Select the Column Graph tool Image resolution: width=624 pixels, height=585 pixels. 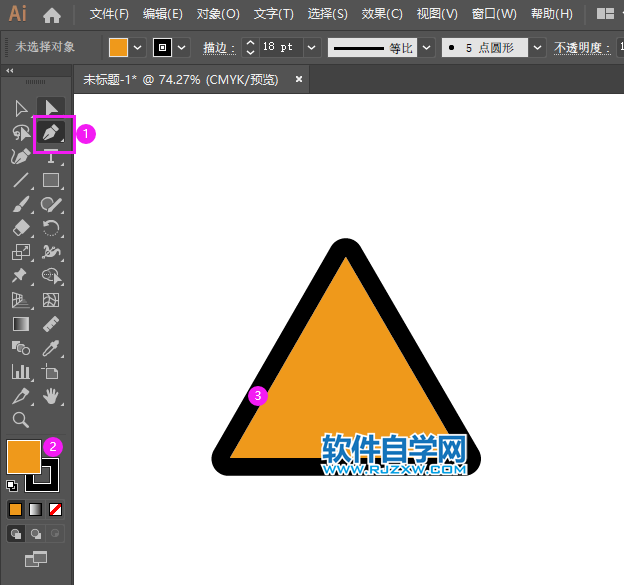click(x=21, y=372)
